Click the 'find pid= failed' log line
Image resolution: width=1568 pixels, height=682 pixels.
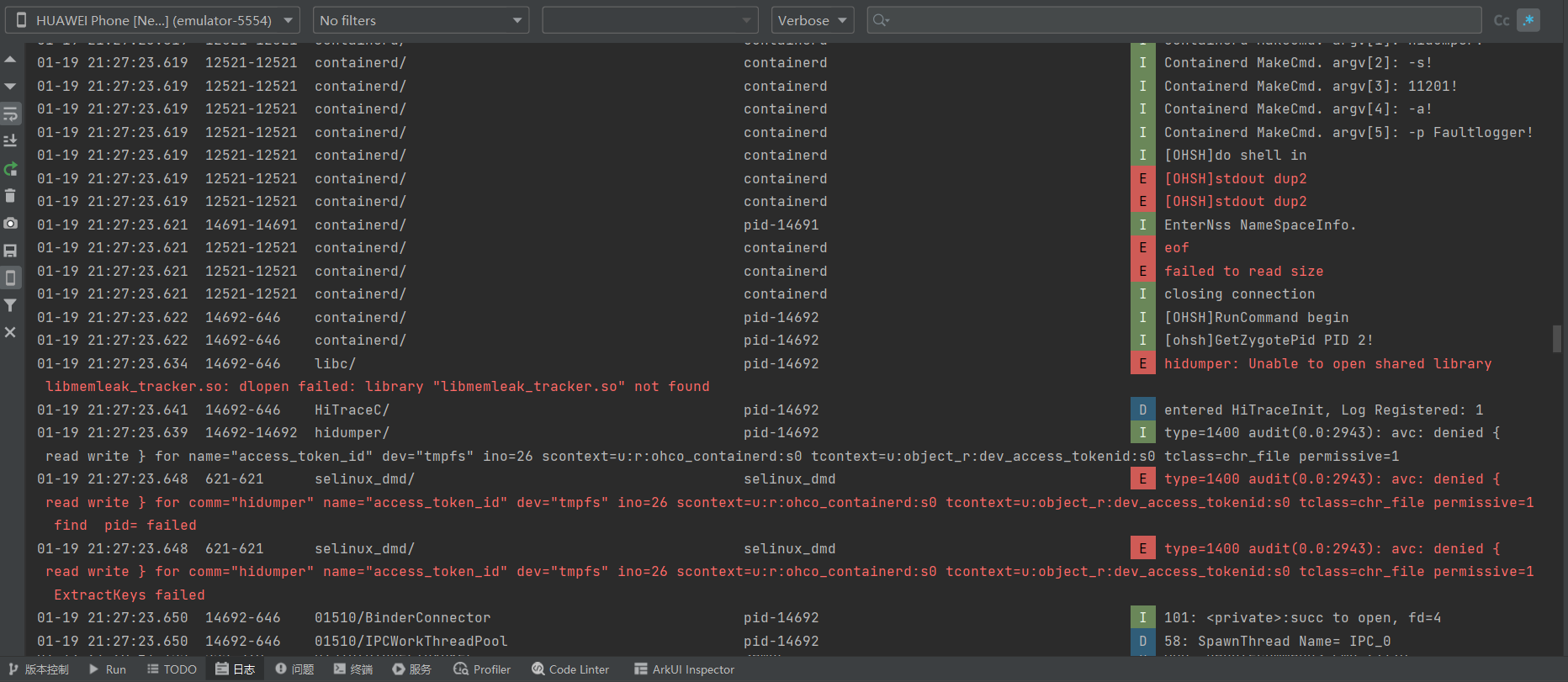point(125,526)
